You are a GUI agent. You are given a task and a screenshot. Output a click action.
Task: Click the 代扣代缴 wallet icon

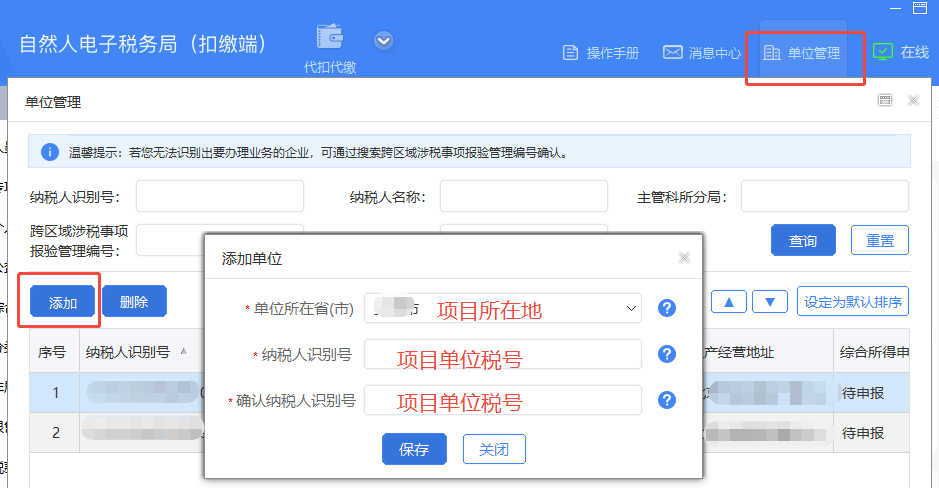[330, 37]
